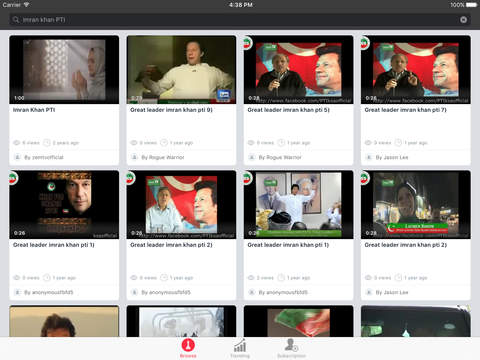Click 'By Jason Lee' on the 'pti 2)' card

392,292
